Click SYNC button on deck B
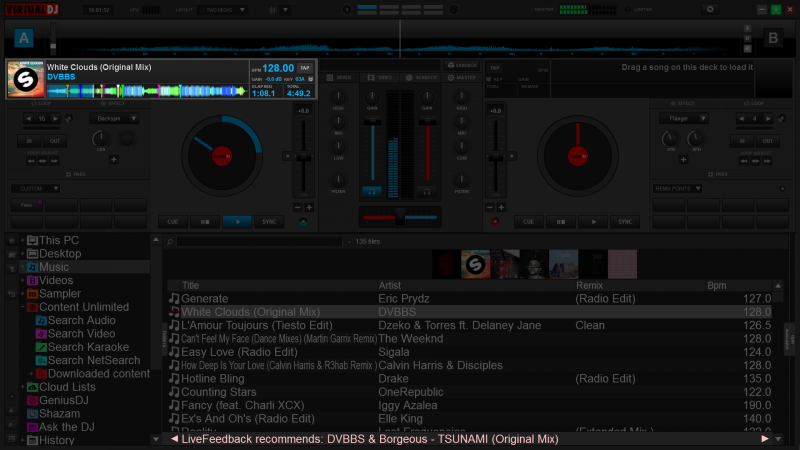 pos(625,222)
